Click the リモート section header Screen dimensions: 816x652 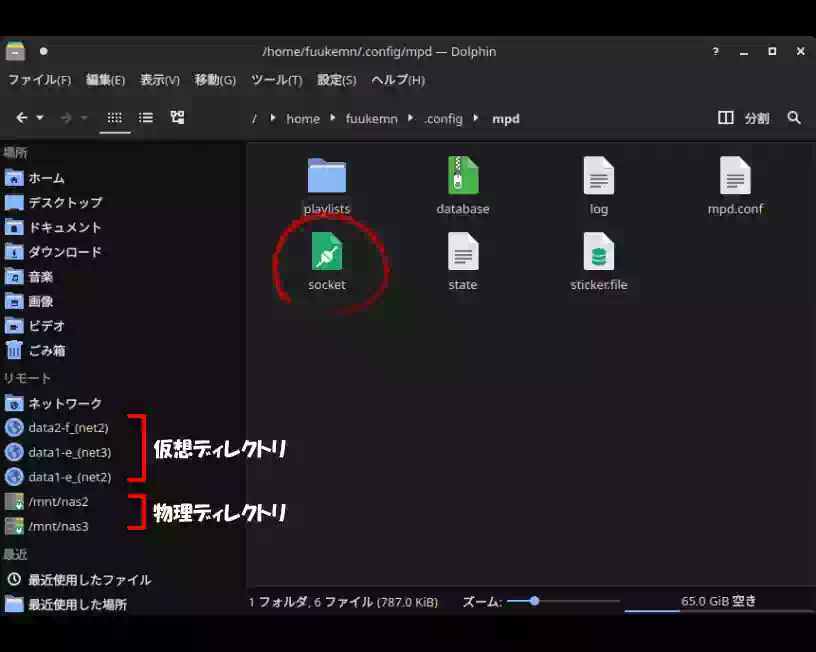point(27,378)
